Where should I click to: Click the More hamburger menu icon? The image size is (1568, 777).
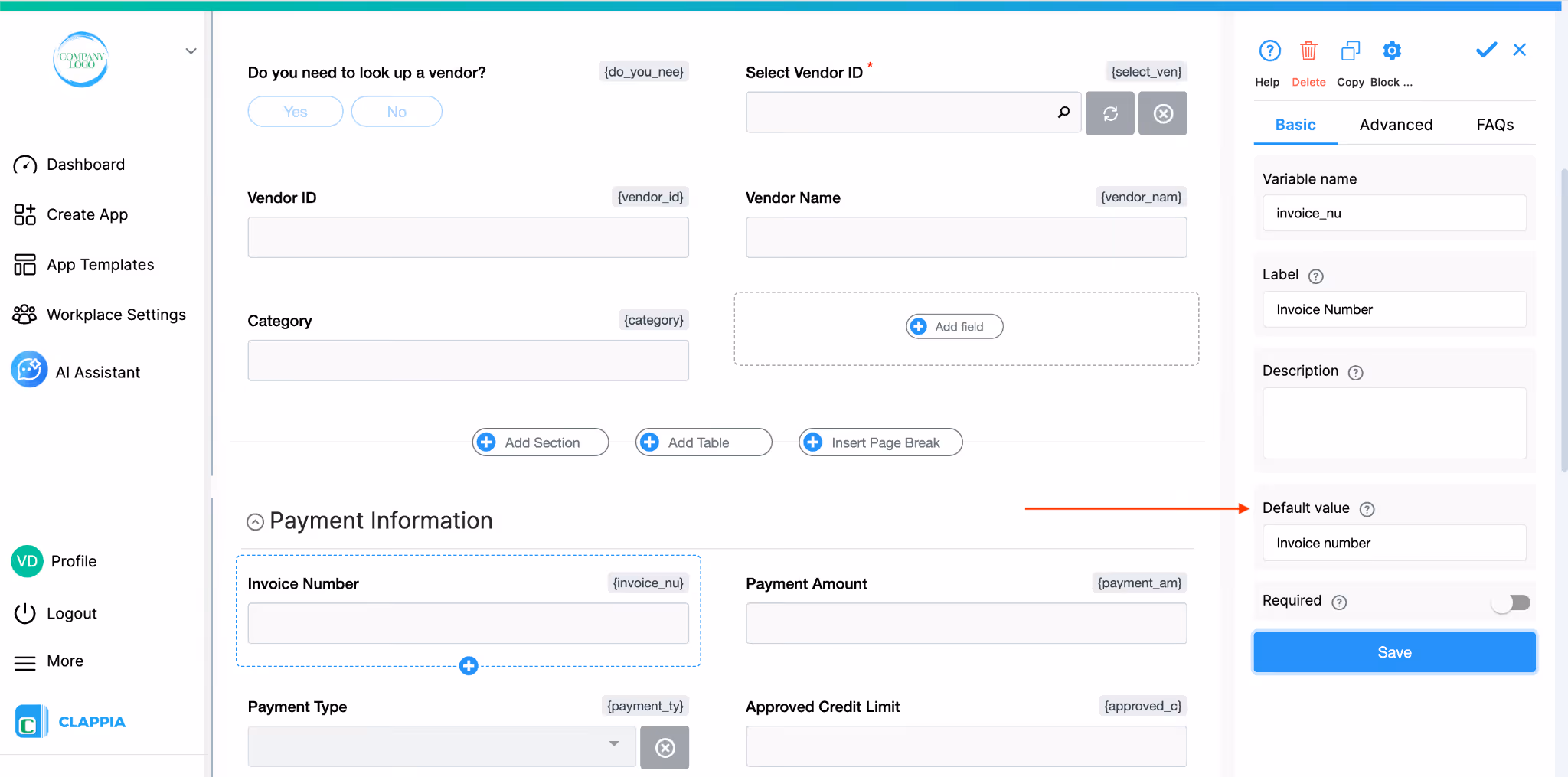25,663
